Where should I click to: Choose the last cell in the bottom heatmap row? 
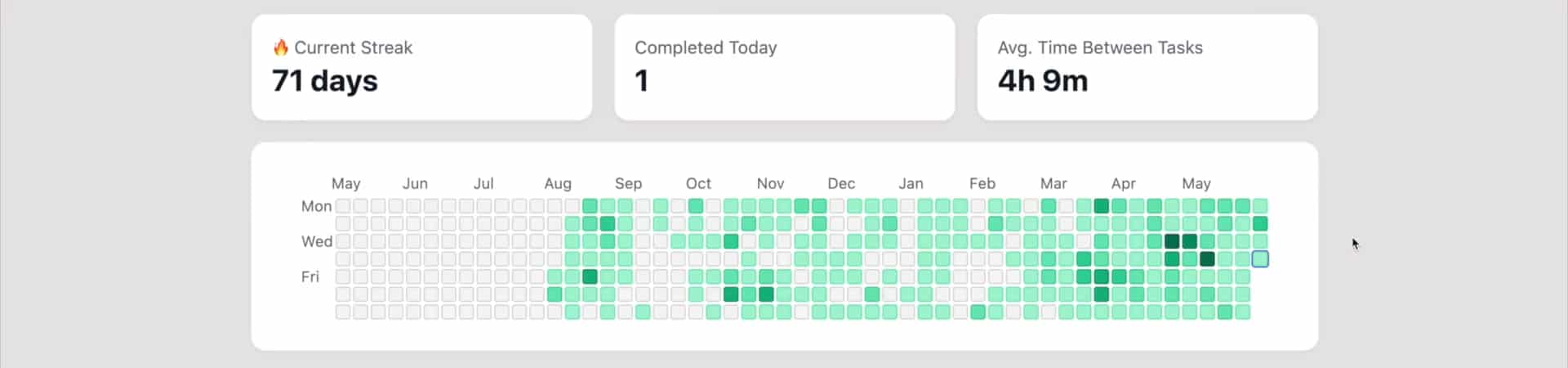point(1242,312)
